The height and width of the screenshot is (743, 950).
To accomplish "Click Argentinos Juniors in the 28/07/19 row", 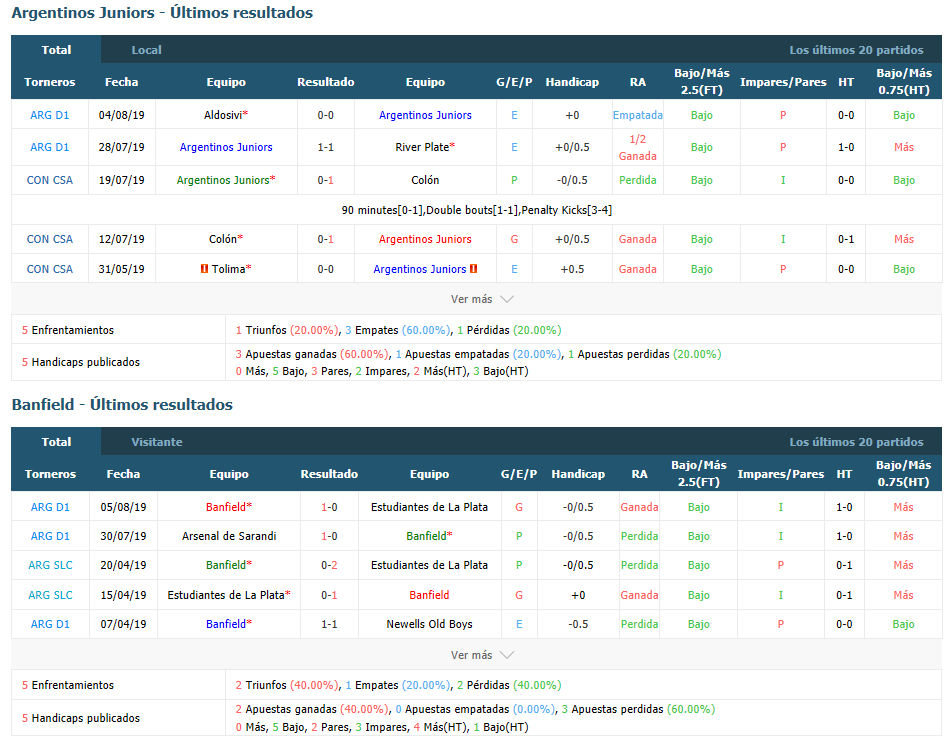I will 226,147.
